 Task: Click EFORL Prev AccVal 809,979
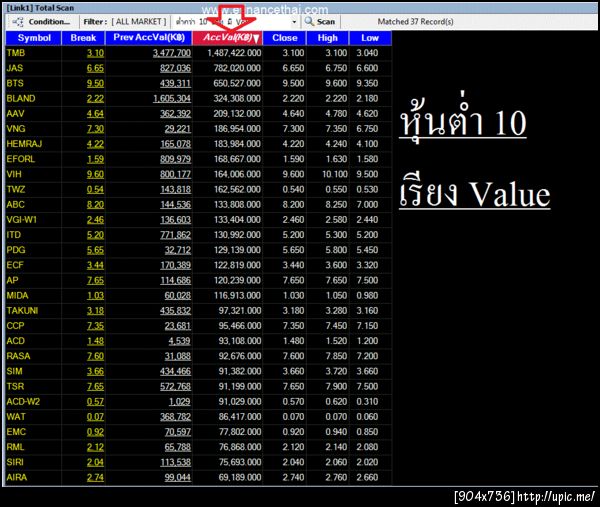pyautogui.click(x=175, y=159)
